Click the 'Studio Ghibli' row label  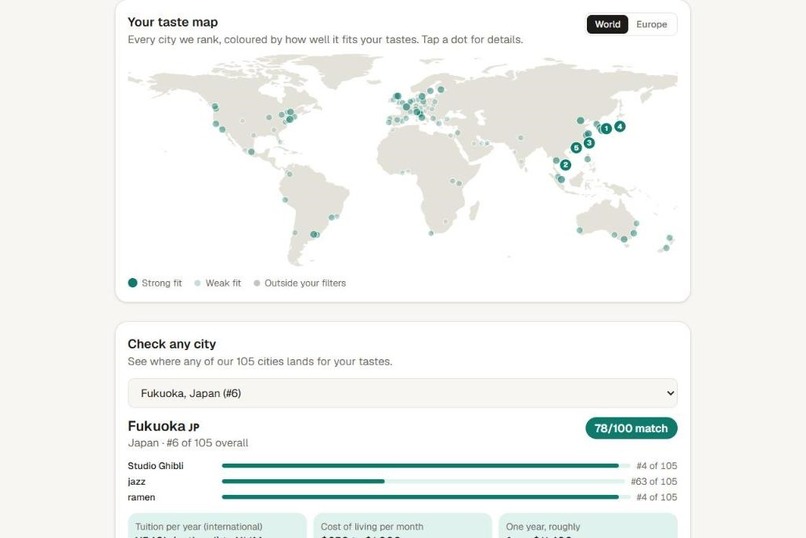[x=155, y=466]
